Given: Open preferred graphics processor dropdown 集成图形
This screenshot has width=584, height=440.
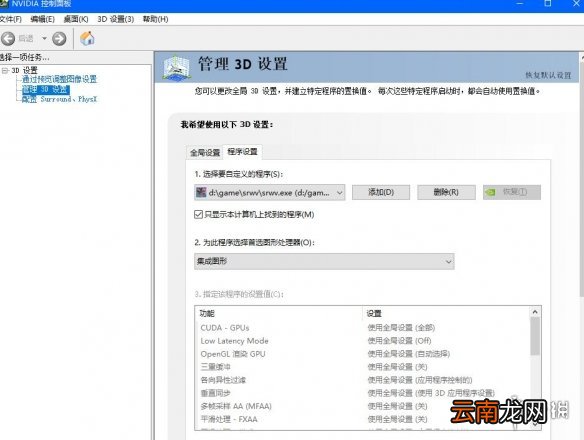Looking at the screenshot, I should (324, 261).
